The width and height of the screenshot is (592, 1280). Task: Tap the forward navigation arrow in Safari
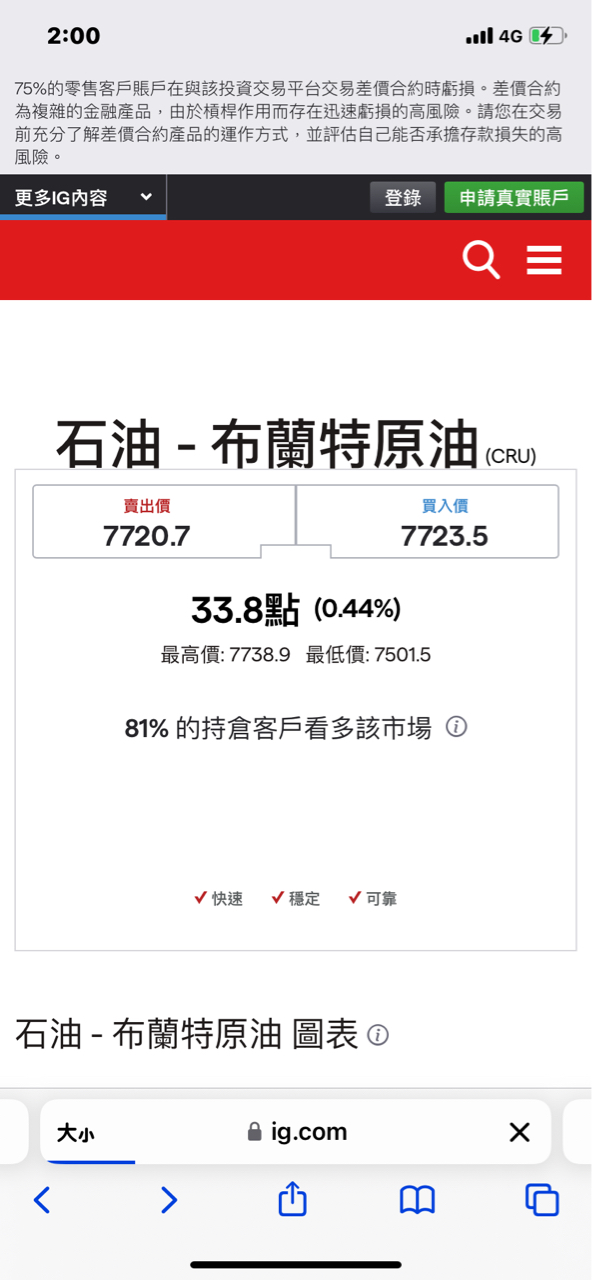tap(167, 1198)
